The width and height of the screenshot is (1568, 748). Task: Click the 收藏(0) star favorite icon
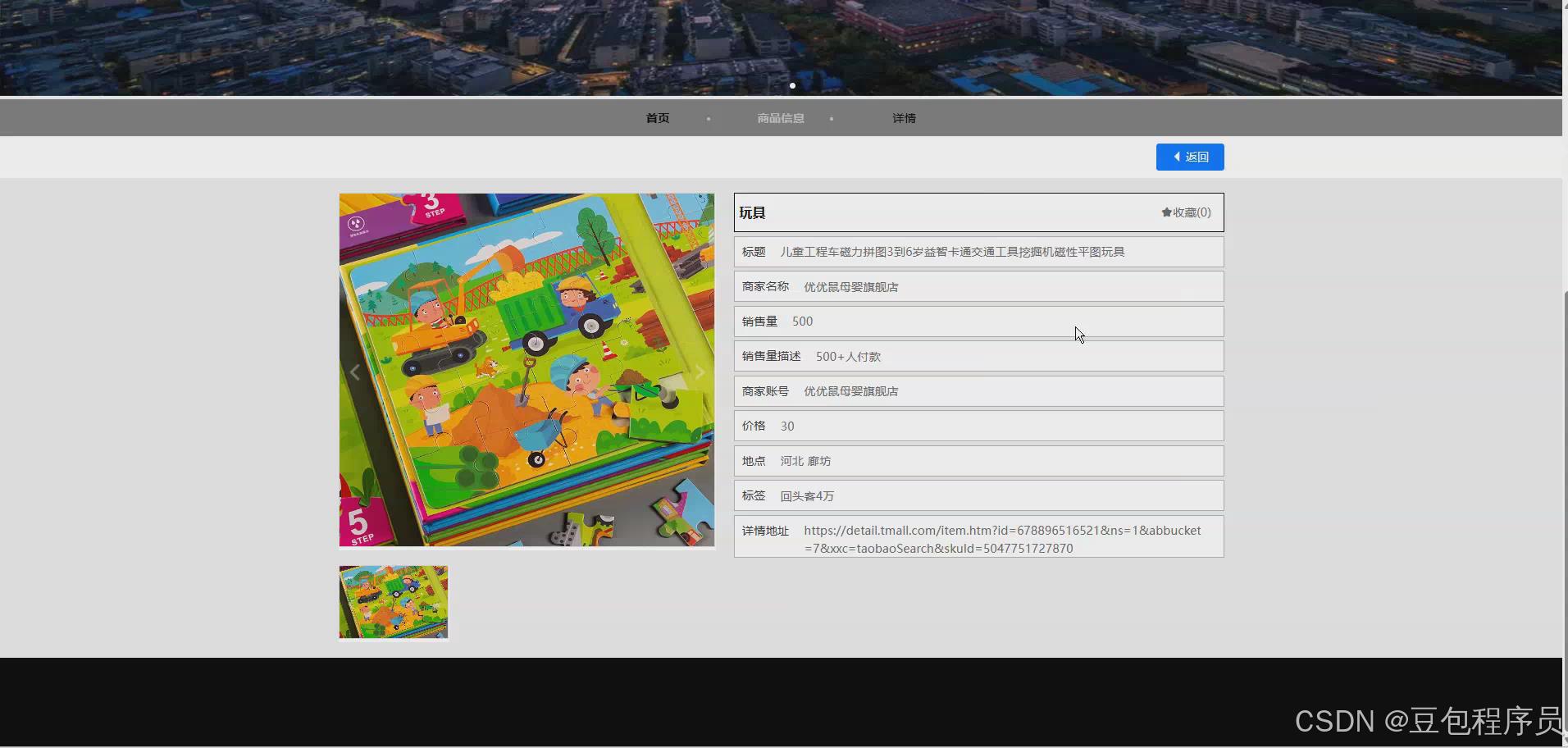(1166, 212)
